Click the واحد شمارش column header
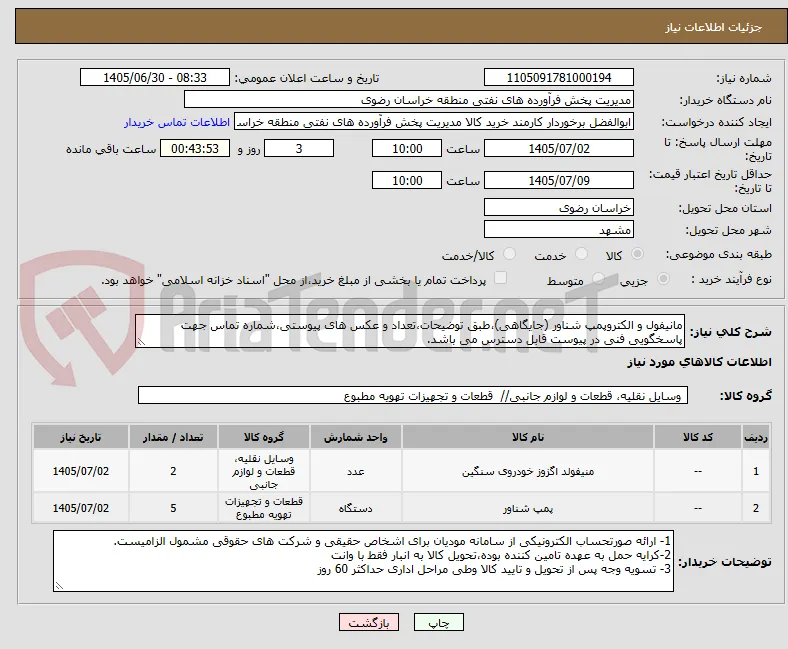The image size is (788, 649). [x=356, y=437]
